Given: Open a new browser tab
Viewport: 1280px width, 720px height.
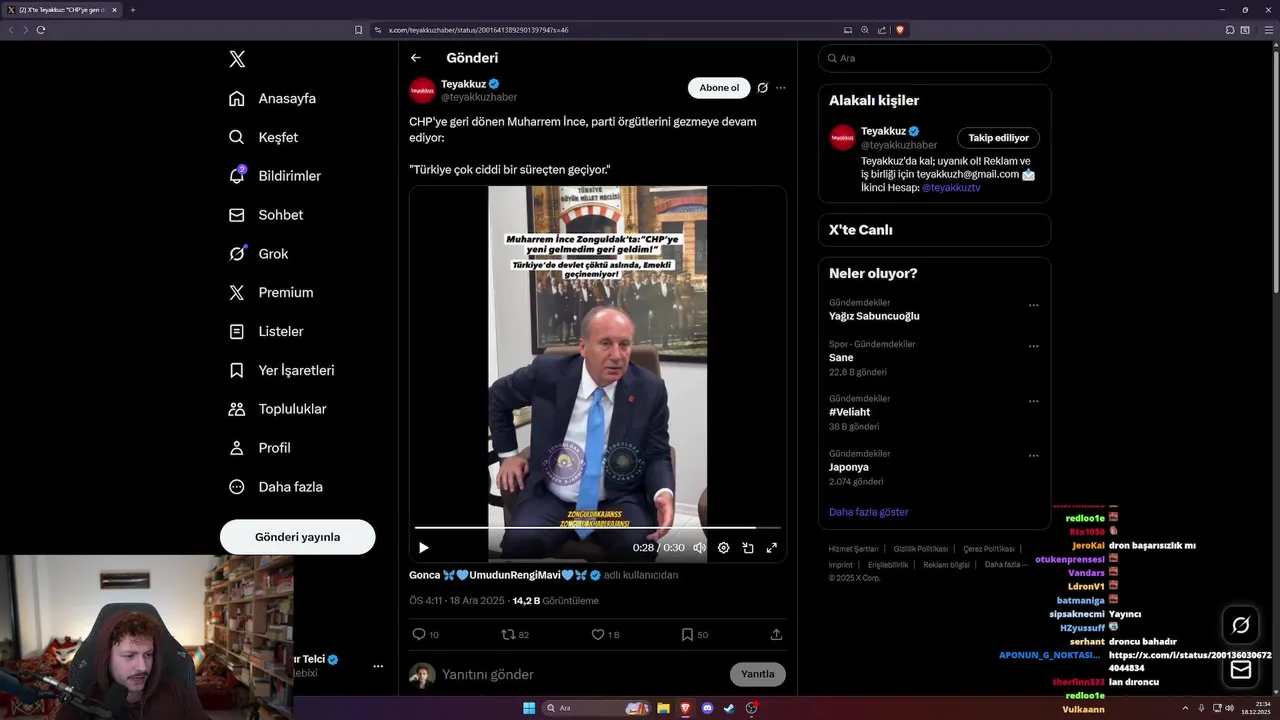Looking at the screenshot, I should tap(133, 10).
